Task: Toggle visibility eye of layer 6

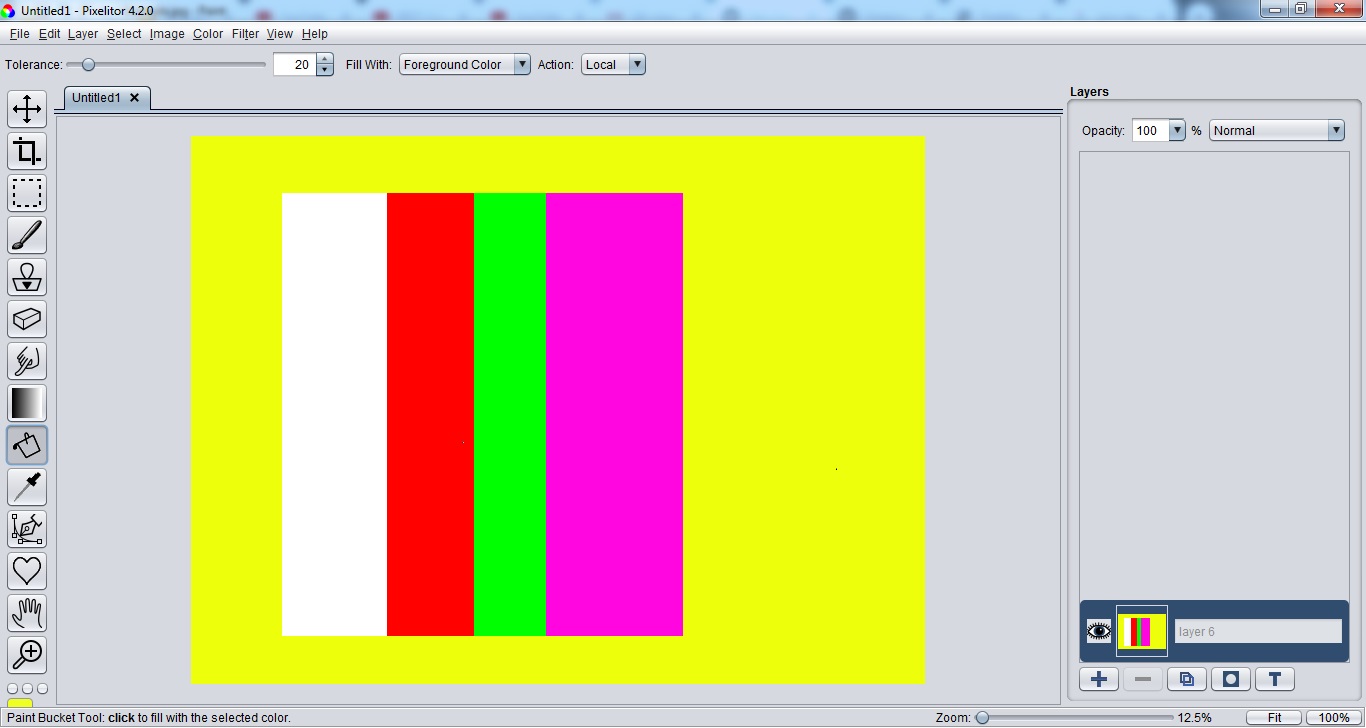Action: tap(1099, 631)
